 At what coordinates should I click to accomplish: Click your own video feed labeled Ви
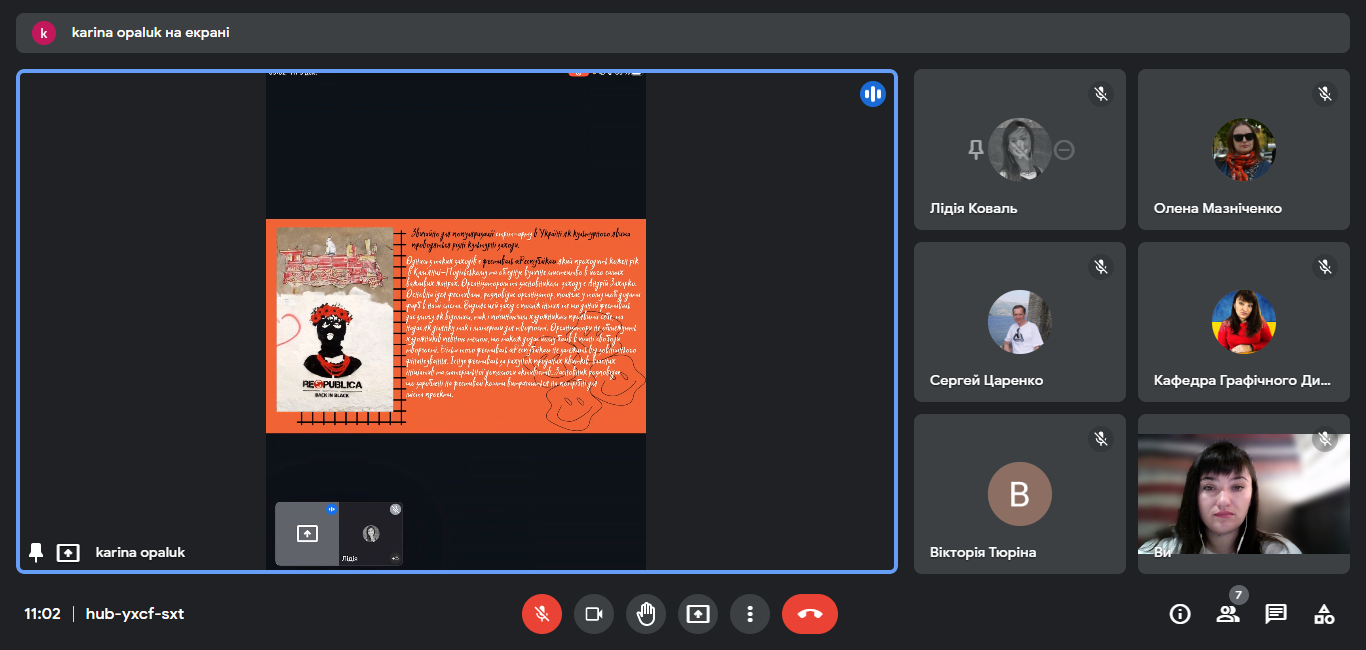pyautogui.click(x=1244, y=494)
